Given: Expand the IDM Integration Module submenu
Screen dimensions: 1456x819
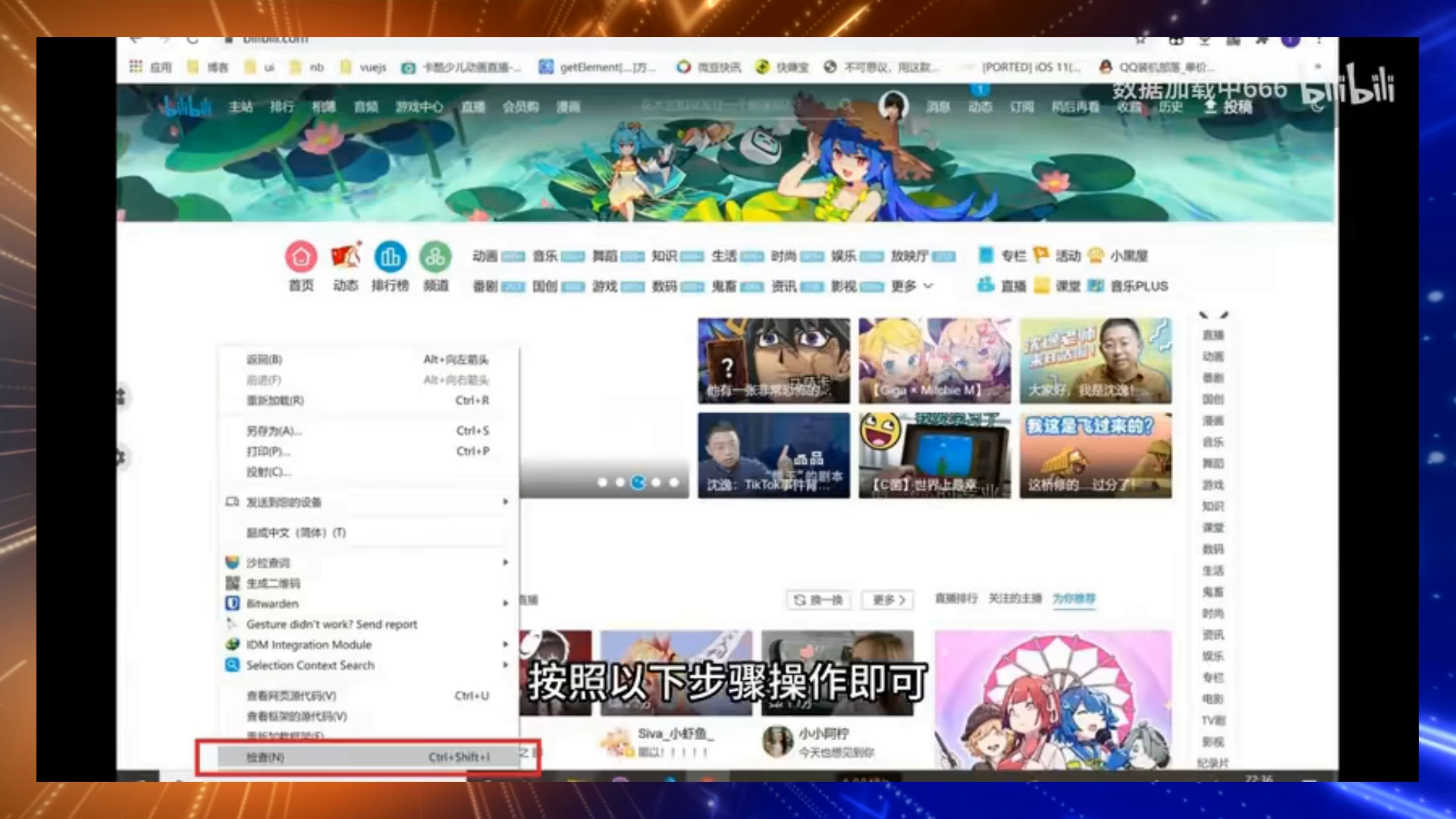Looking at the screenshot, I should pos(369,645).
